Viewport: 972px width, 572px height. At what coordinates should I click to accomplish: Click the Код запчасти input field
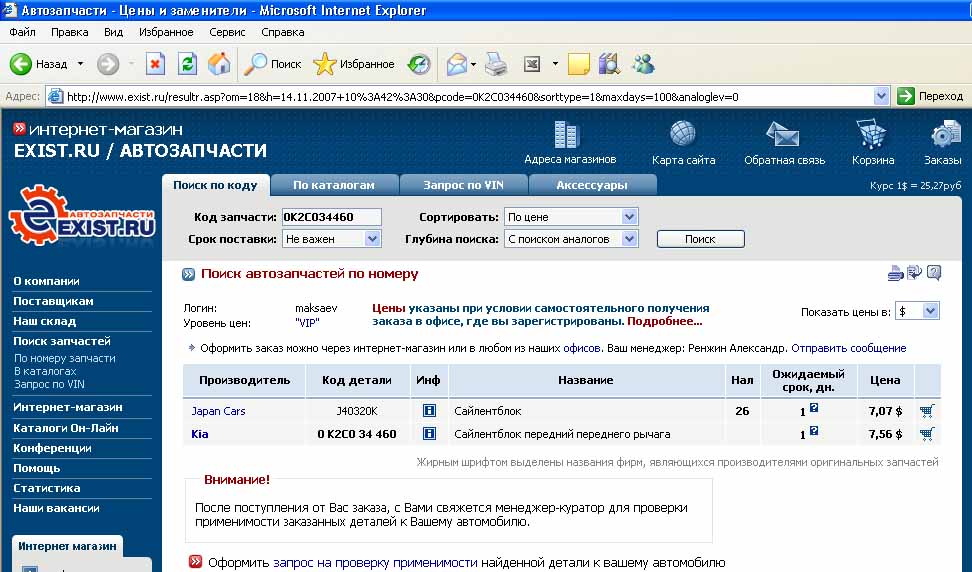[330, 217]
